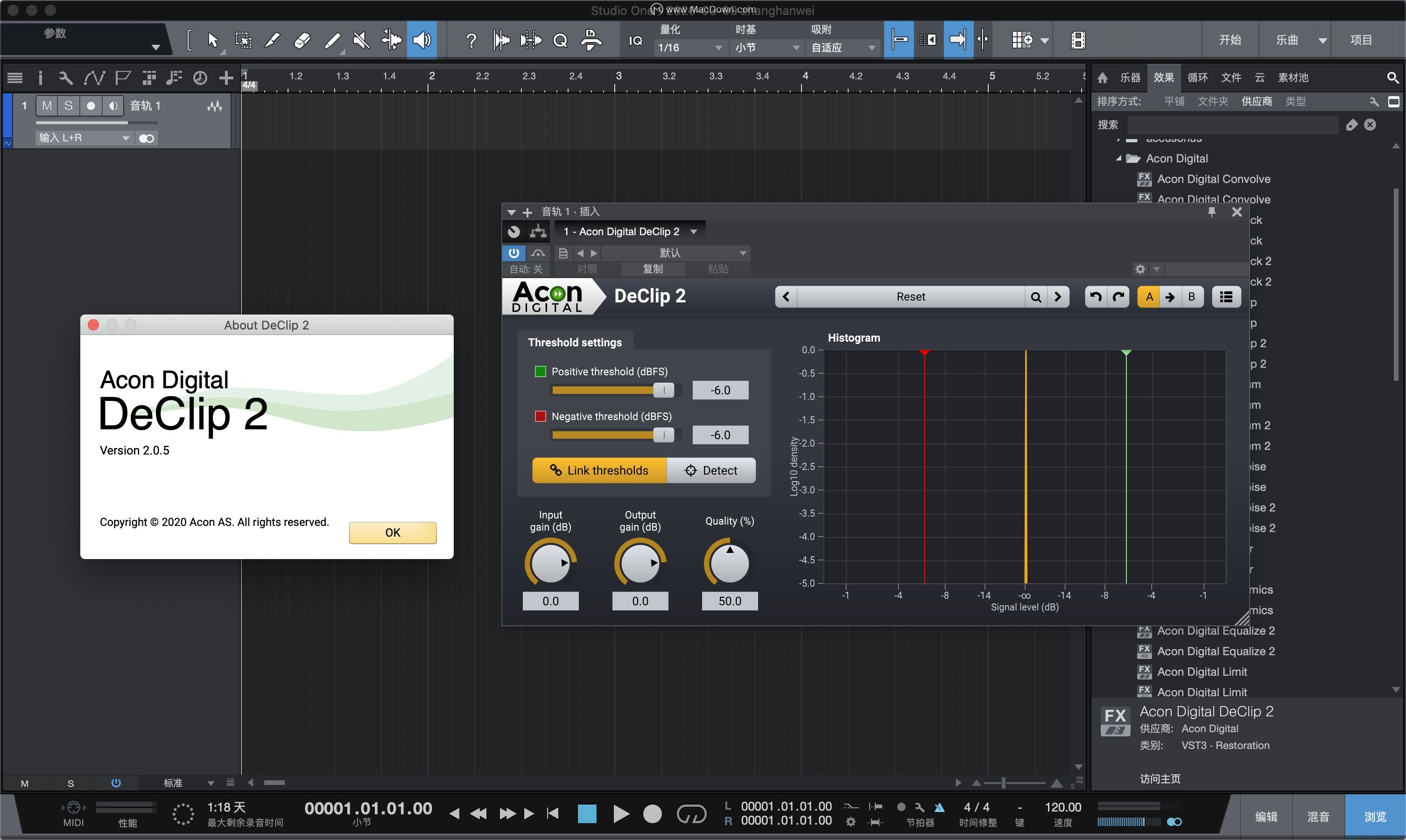Open the Acon Digital DeClip 2 plugin selector
Image resolution: width=1406 pixels, height=840 pixels.
click(x=630, y=231)
